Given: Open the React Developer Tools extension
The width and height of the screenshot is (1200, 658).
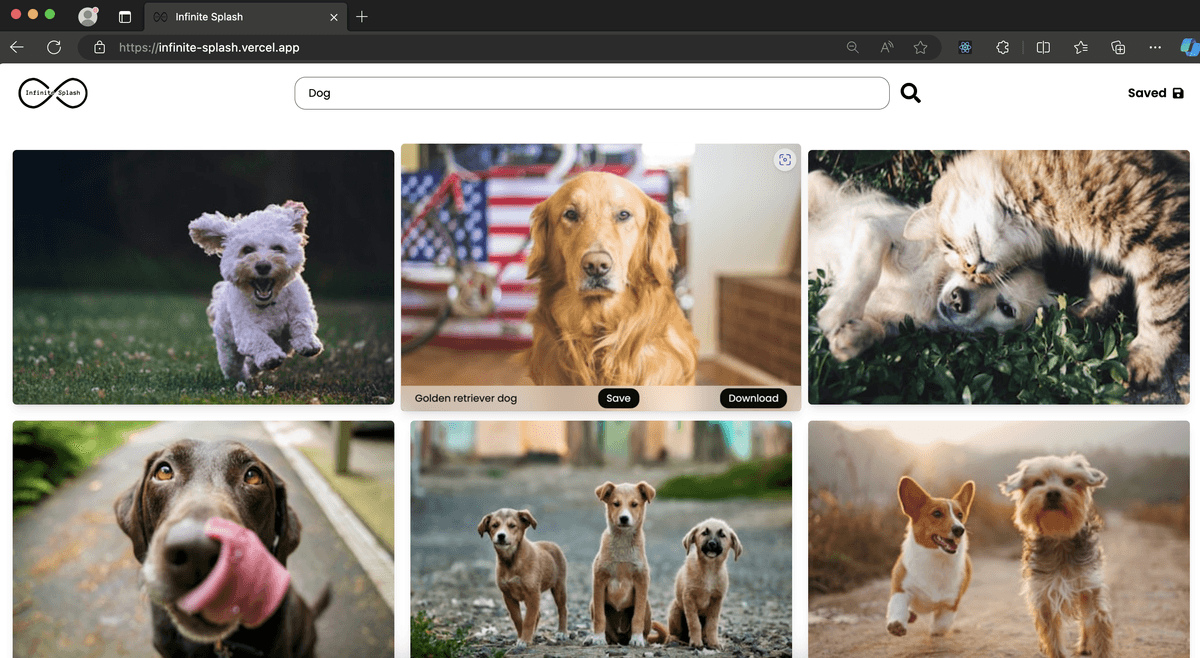Looking at the screenshot, I should tap(965, 47).
